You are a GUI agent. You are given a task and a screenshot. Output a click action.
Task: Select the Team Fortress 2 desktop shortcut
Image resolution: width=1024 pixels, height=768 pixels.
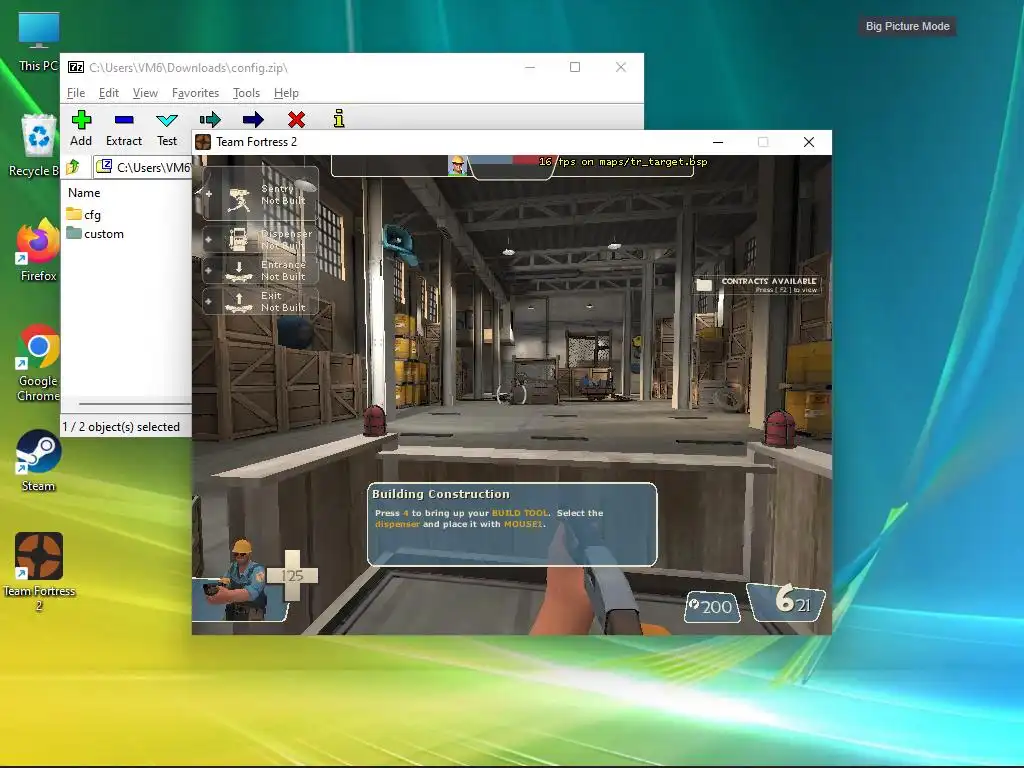(x=39, y=572)
